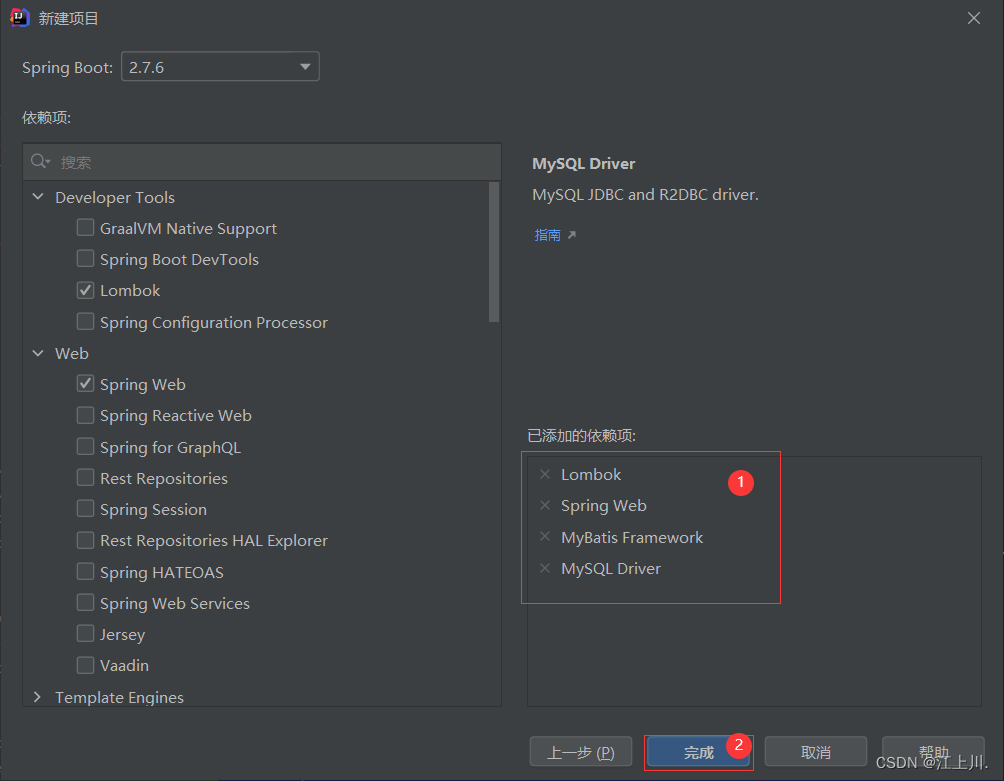1004x781 pixels.
Task: Remove Lombok from added dependencies
Action: [x=545, y=474]
